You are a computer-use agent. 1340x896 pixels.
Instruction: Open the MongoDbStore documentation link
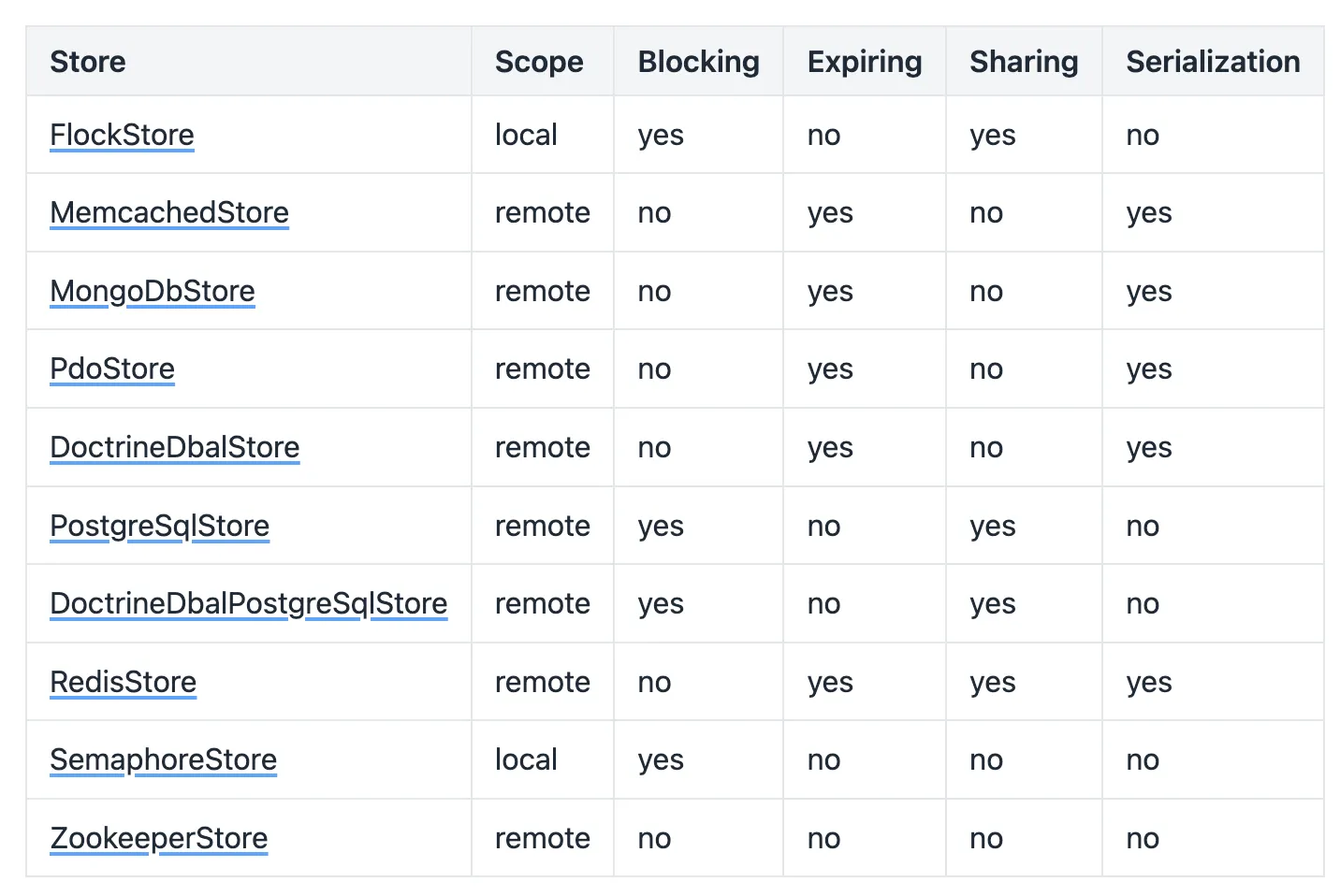click(153, 291)
